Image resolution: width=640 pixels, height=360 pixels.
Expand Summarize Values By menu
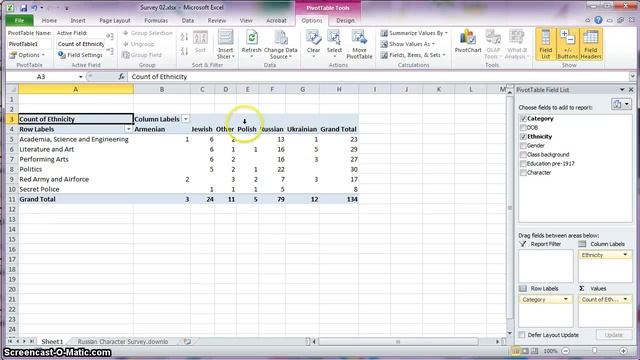click(414, 33)
